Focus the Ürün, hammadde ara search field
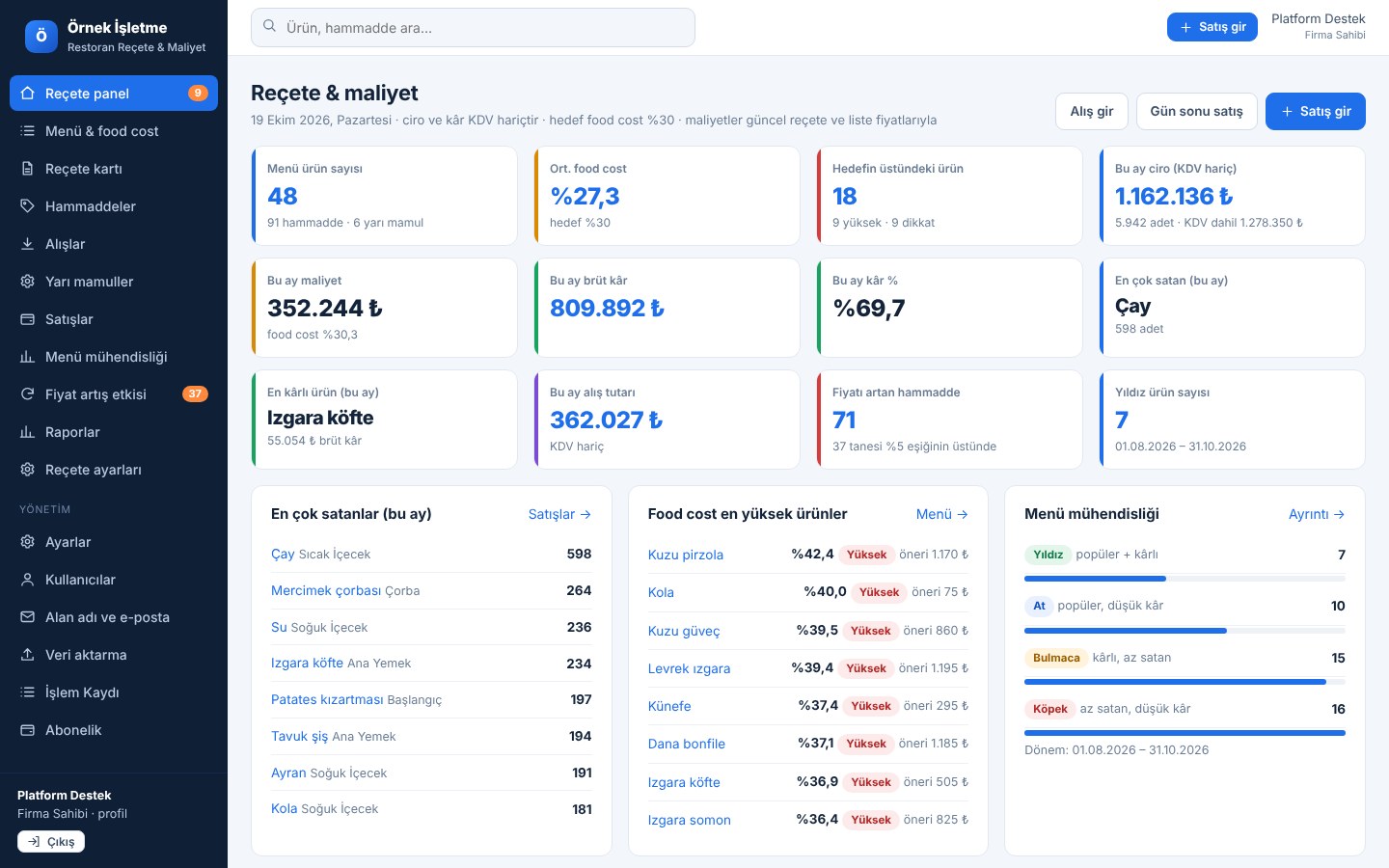 click(x=473, y=27)
